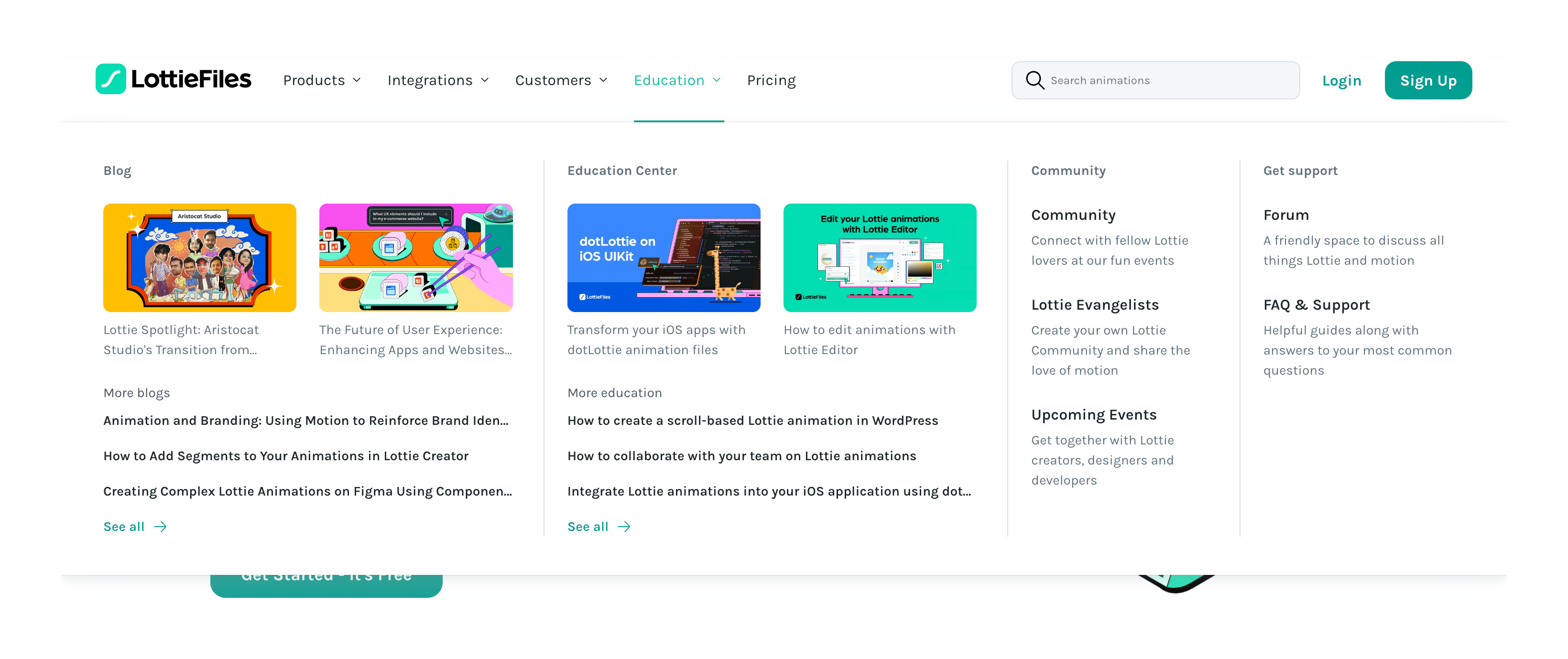The image size is (1568, 659).
Task: Open the Aristocat Studio blog thumbnail
Action: tap(200, 258)
